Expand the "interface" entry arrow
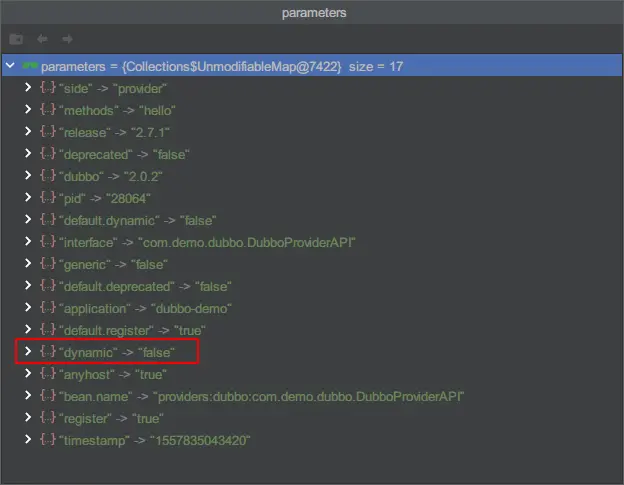Image resolution: width=624 pixels, height=485 pixels. (x=28, y=242)
